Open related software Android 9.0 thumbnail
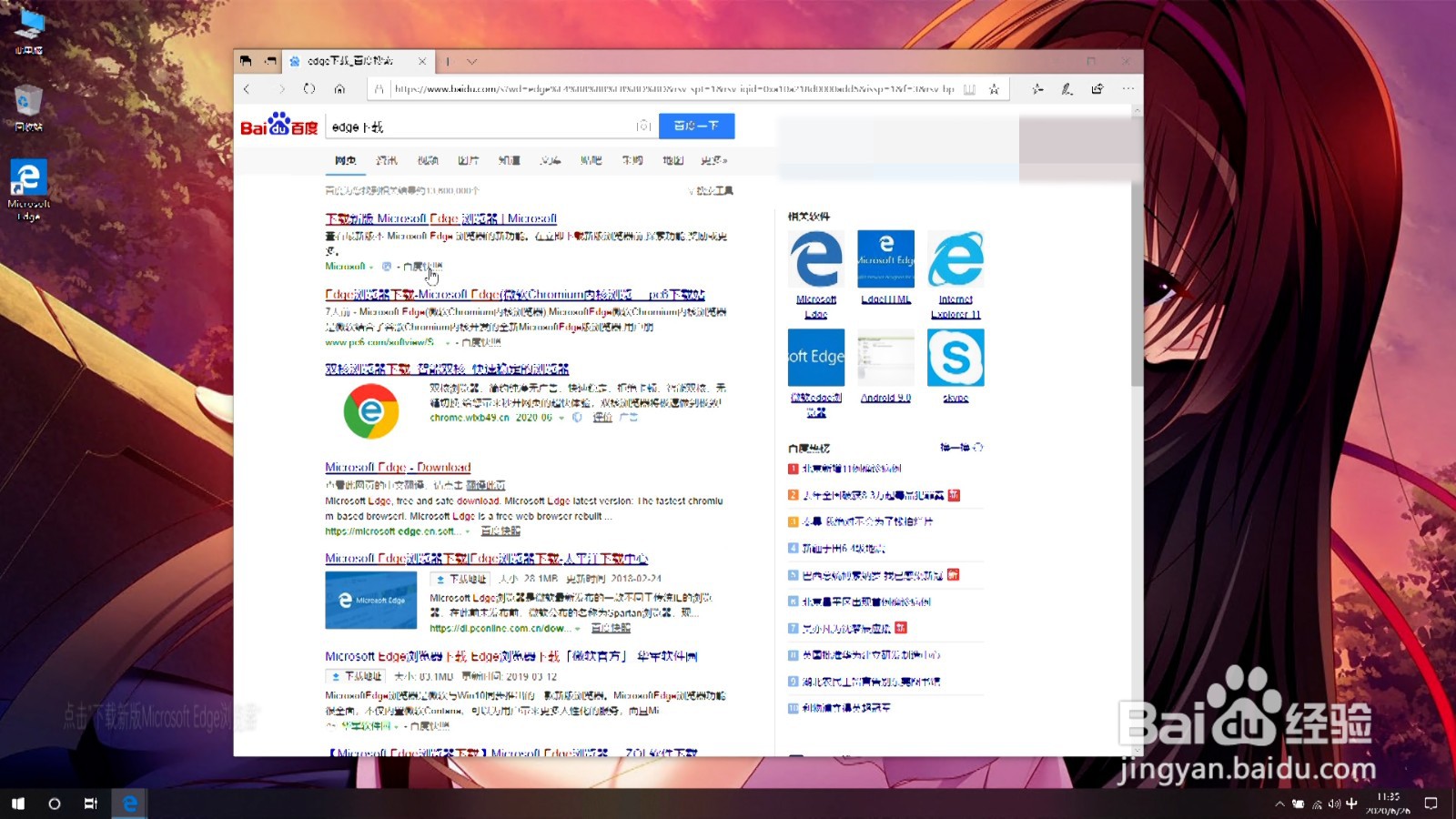This screenshot has height=819, width=1456. click(886, 358)
